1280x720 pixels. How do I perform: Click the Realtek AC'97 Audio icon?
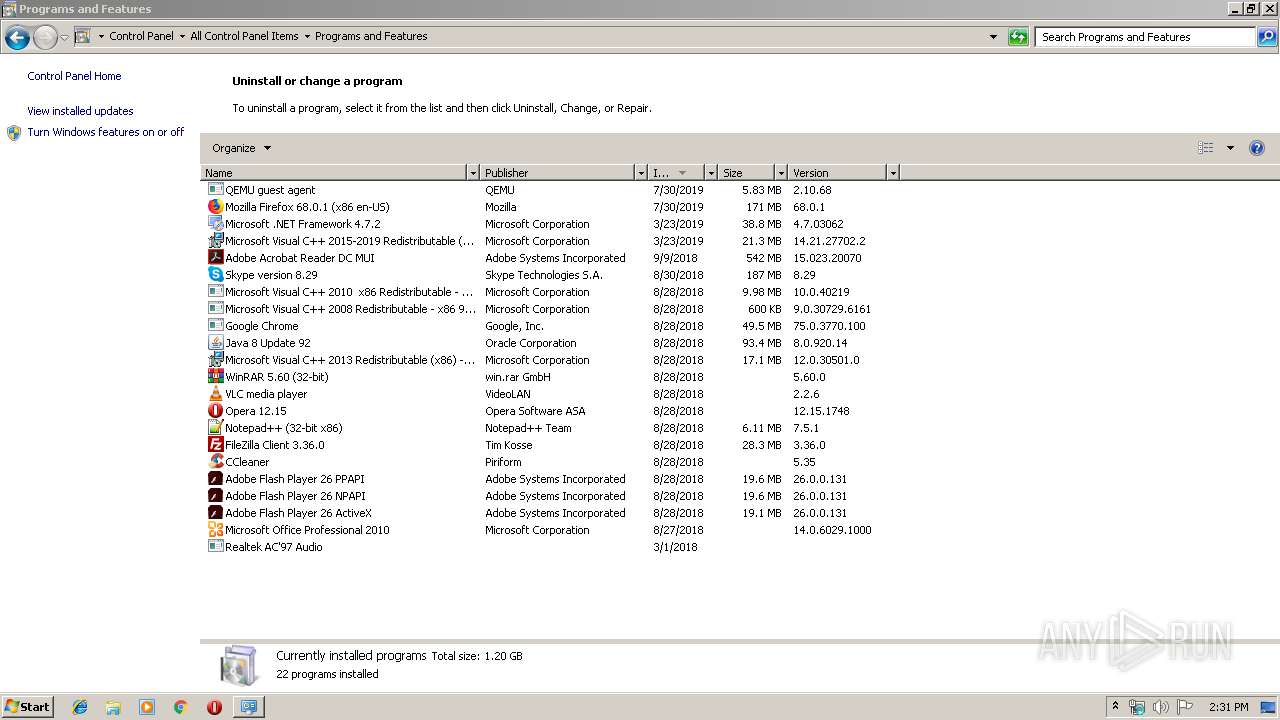tap(215, 547)
